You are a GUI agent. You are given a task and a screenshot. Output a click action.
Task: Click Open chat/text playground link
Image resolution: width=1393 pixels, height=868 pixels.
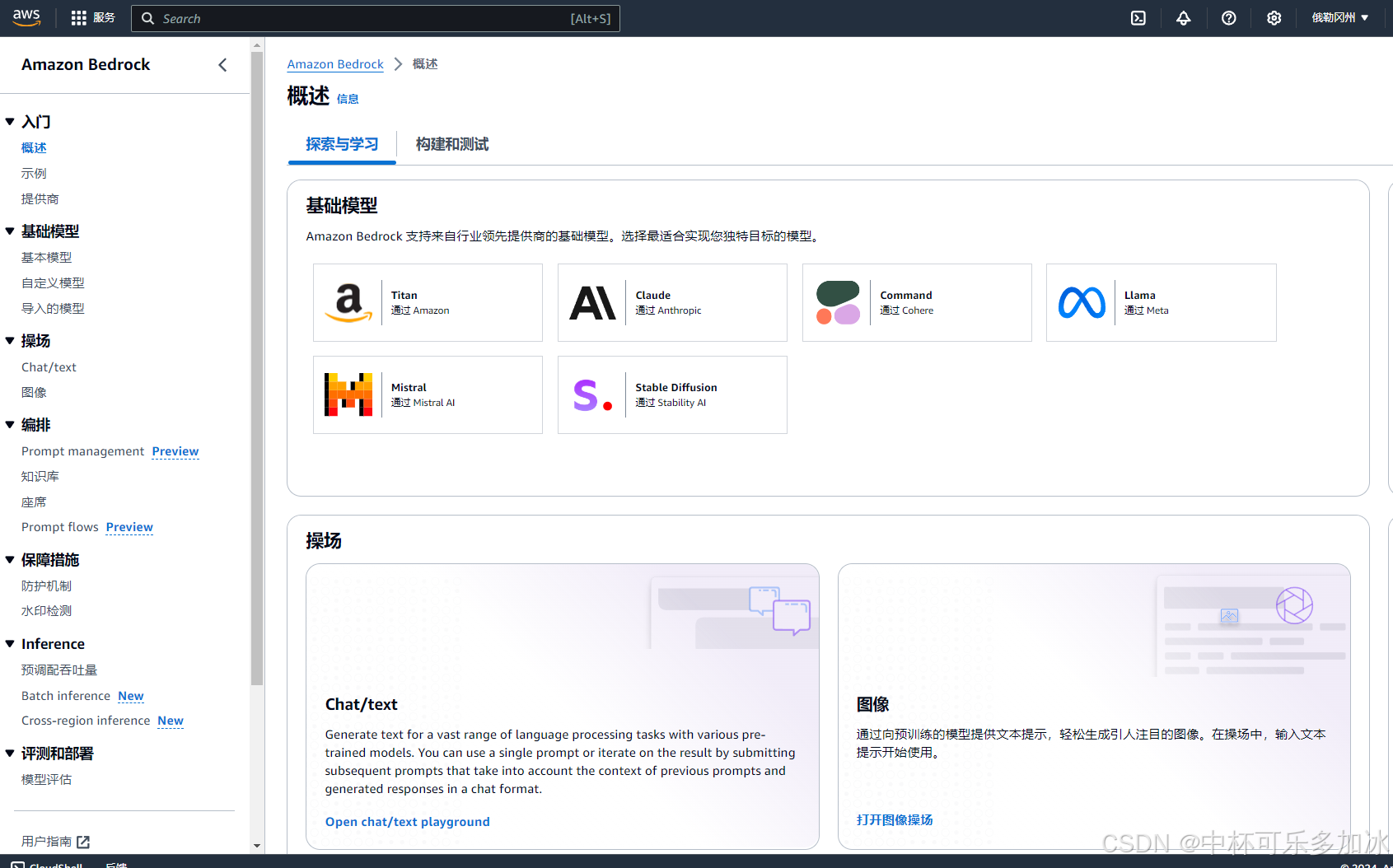pos(407,822)
